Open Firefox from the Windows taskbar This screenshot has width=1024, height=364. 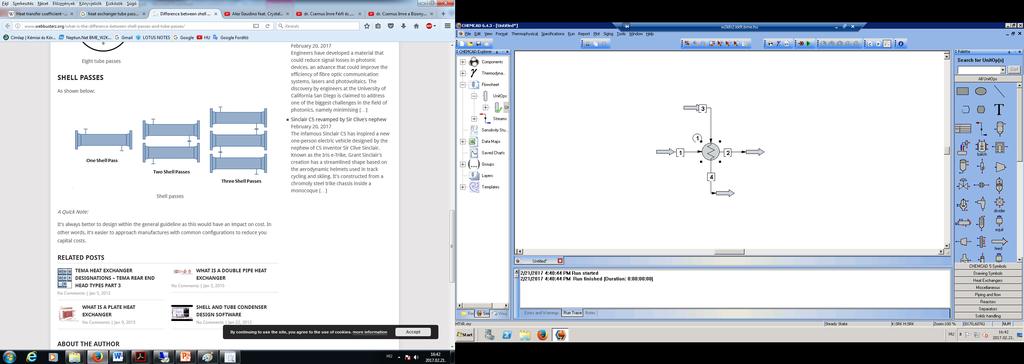(x=97, y=357)
